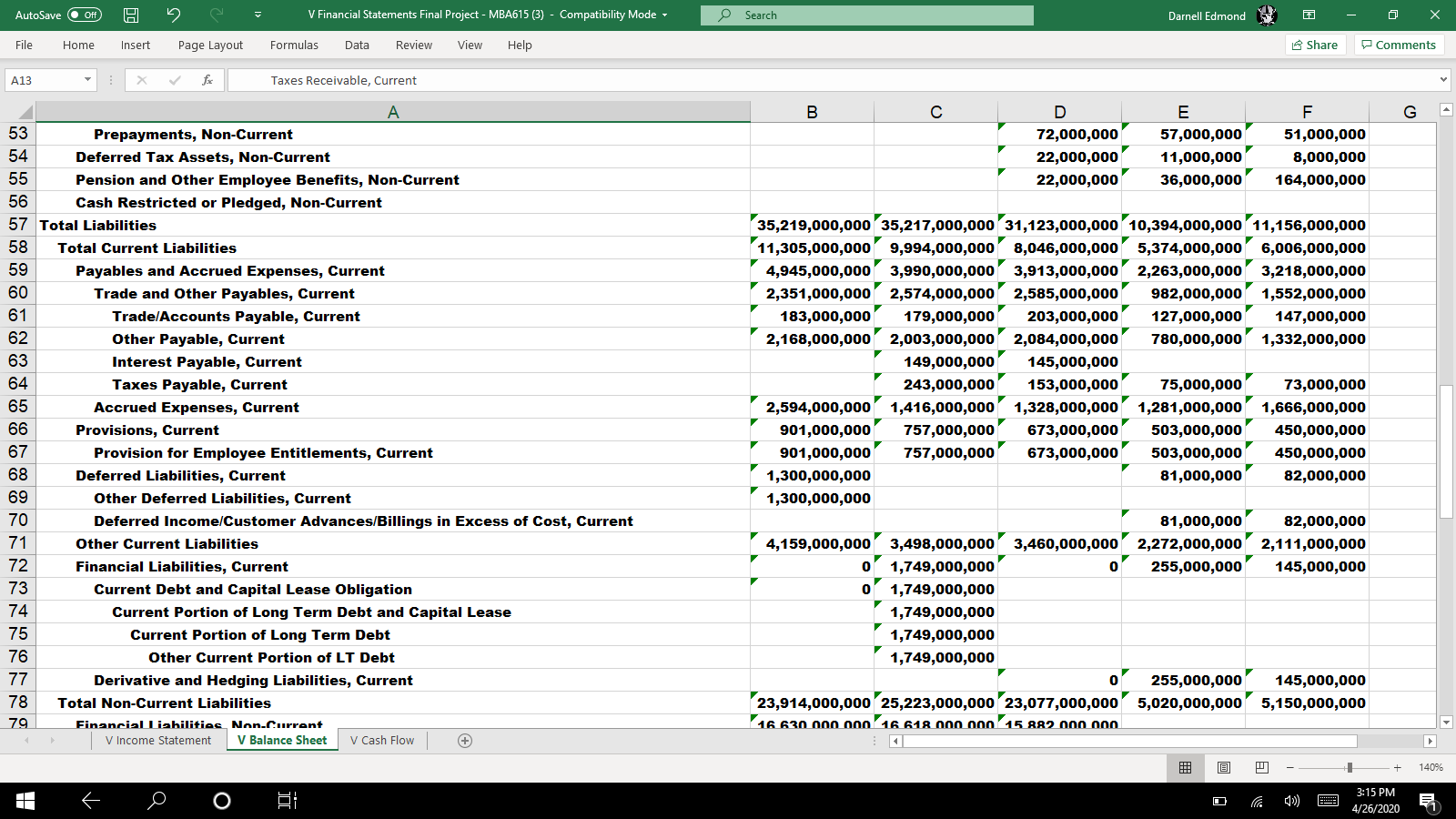Click the Name Box showing A13
The width and height of the screenshot is (1456, 819).
point(43,80)
